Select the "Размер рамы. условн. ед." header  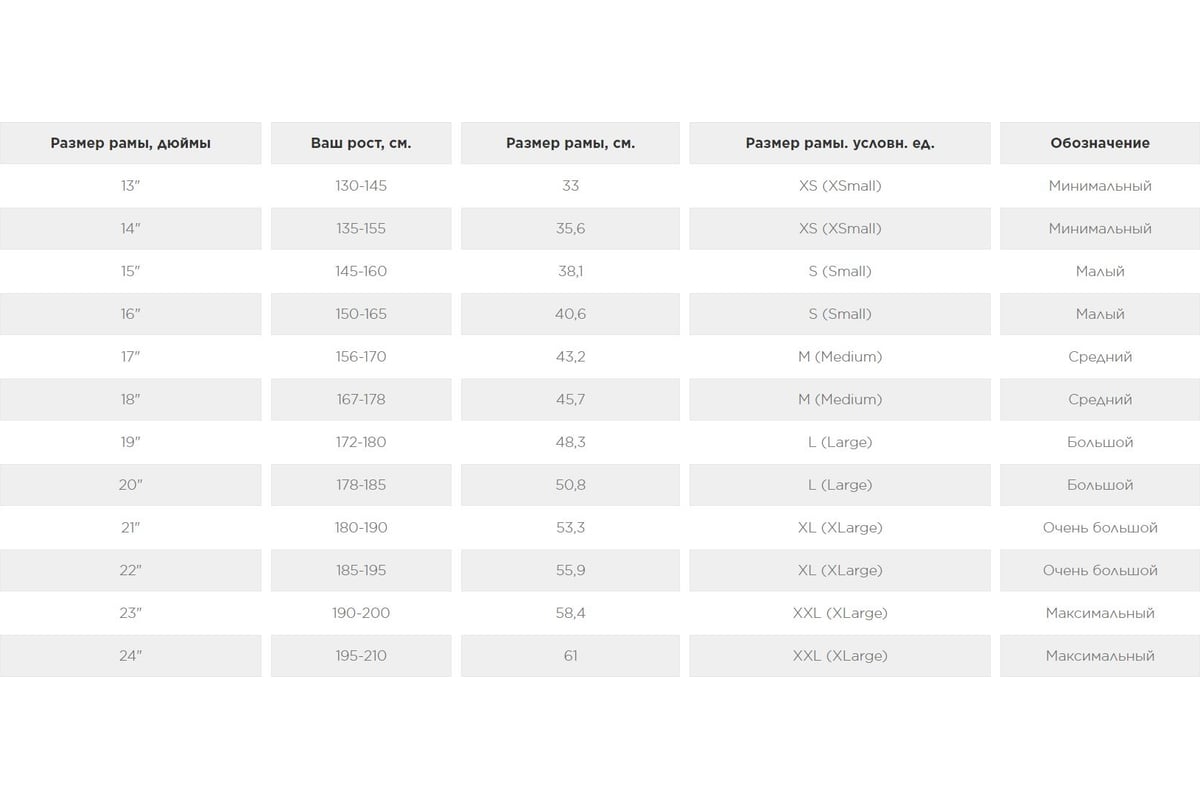(x=840, y=143)
